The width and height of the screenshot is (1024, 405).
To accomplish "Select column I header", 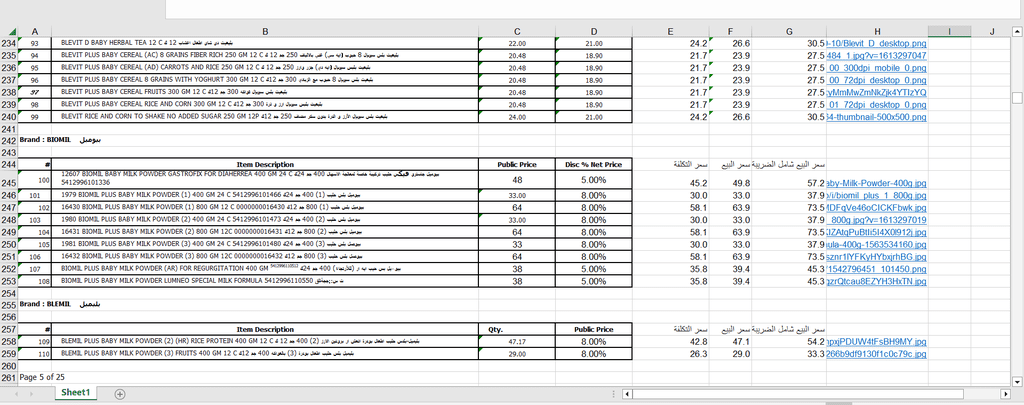I will 949,31.
